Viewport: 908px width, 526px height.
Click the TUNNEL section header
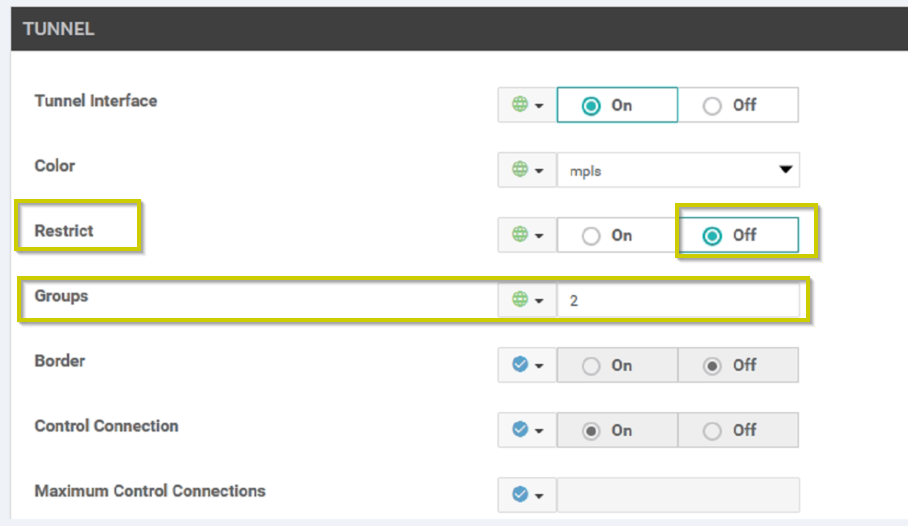(x=459, y=29)
